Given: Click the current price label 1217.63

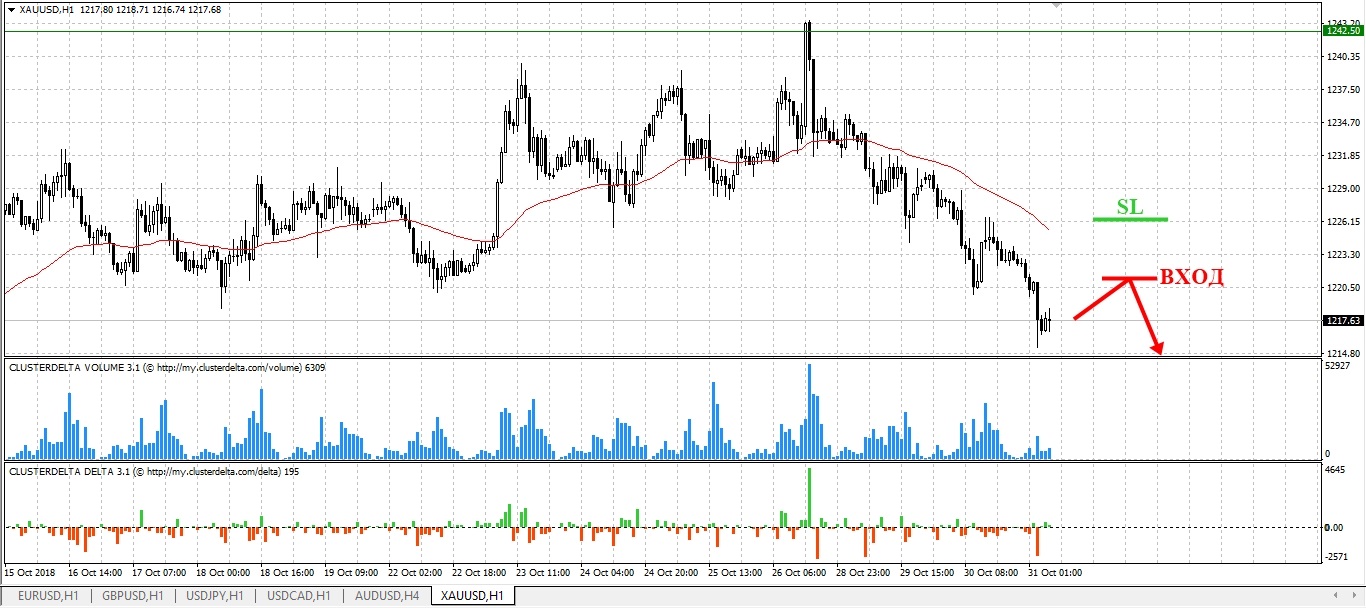Looking at the screenshot, I should pos(1342,321).
